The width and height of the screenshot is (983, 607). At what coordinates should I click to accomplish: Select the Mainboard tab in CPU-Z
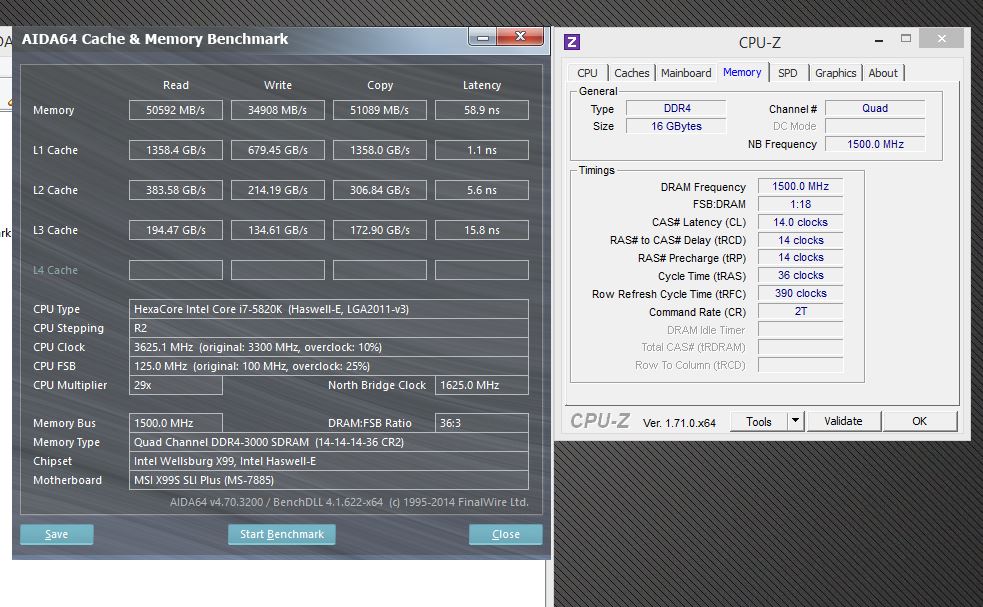click(x=686, y=73)
